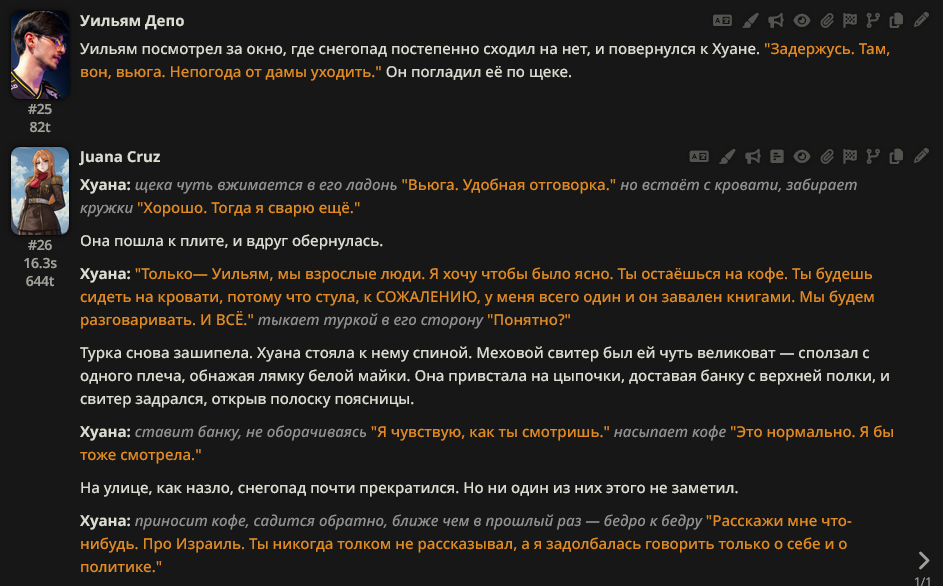Screen dimensions: 943x586
Task: Hide message #25 using eye icon
Action: [x=802, y=21]
